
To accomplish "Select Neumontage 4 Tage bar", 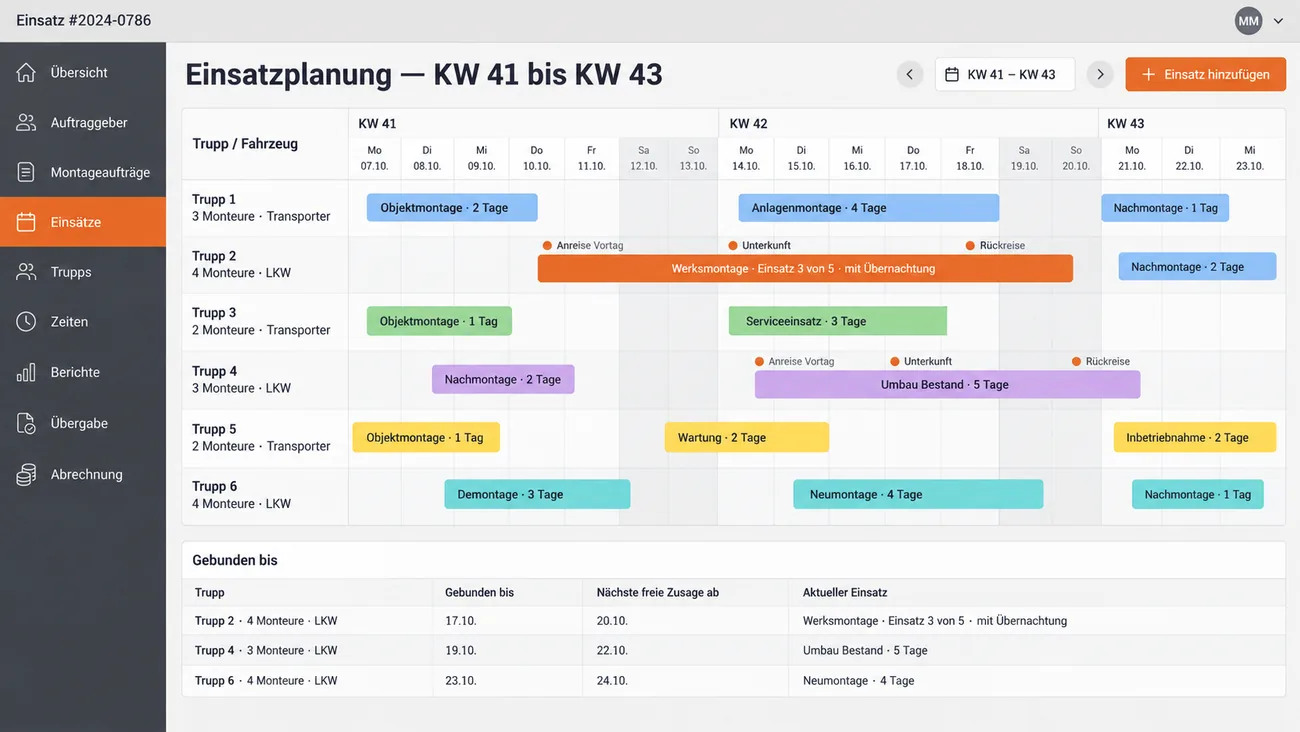I will (918, 494).
